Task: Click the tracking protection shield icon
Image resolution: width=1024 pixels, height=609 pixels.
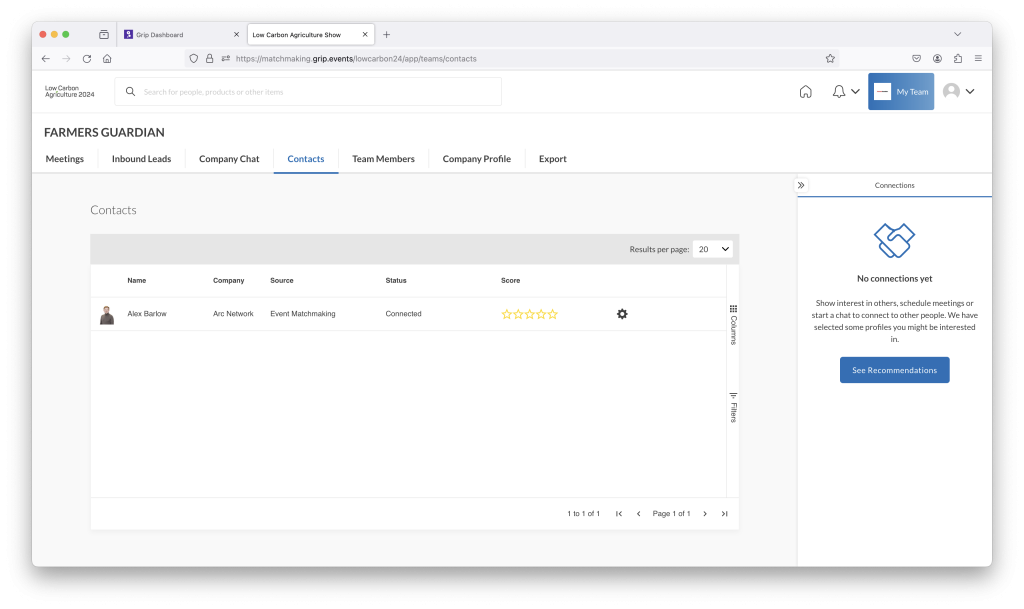Action: [x=193, y=59]
